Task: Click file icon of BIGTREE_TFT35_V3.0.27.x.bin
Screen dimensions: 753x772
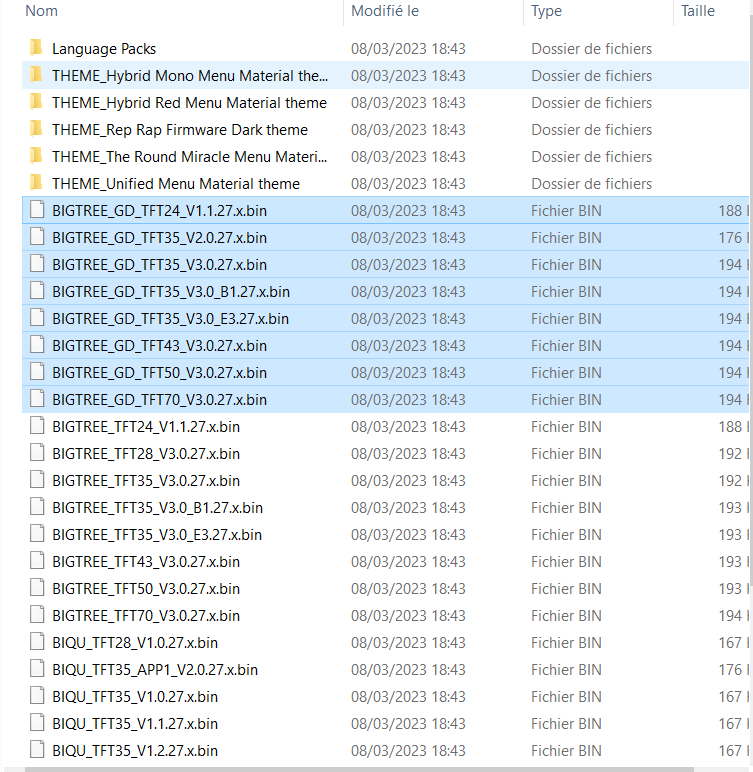Action: 37,480
